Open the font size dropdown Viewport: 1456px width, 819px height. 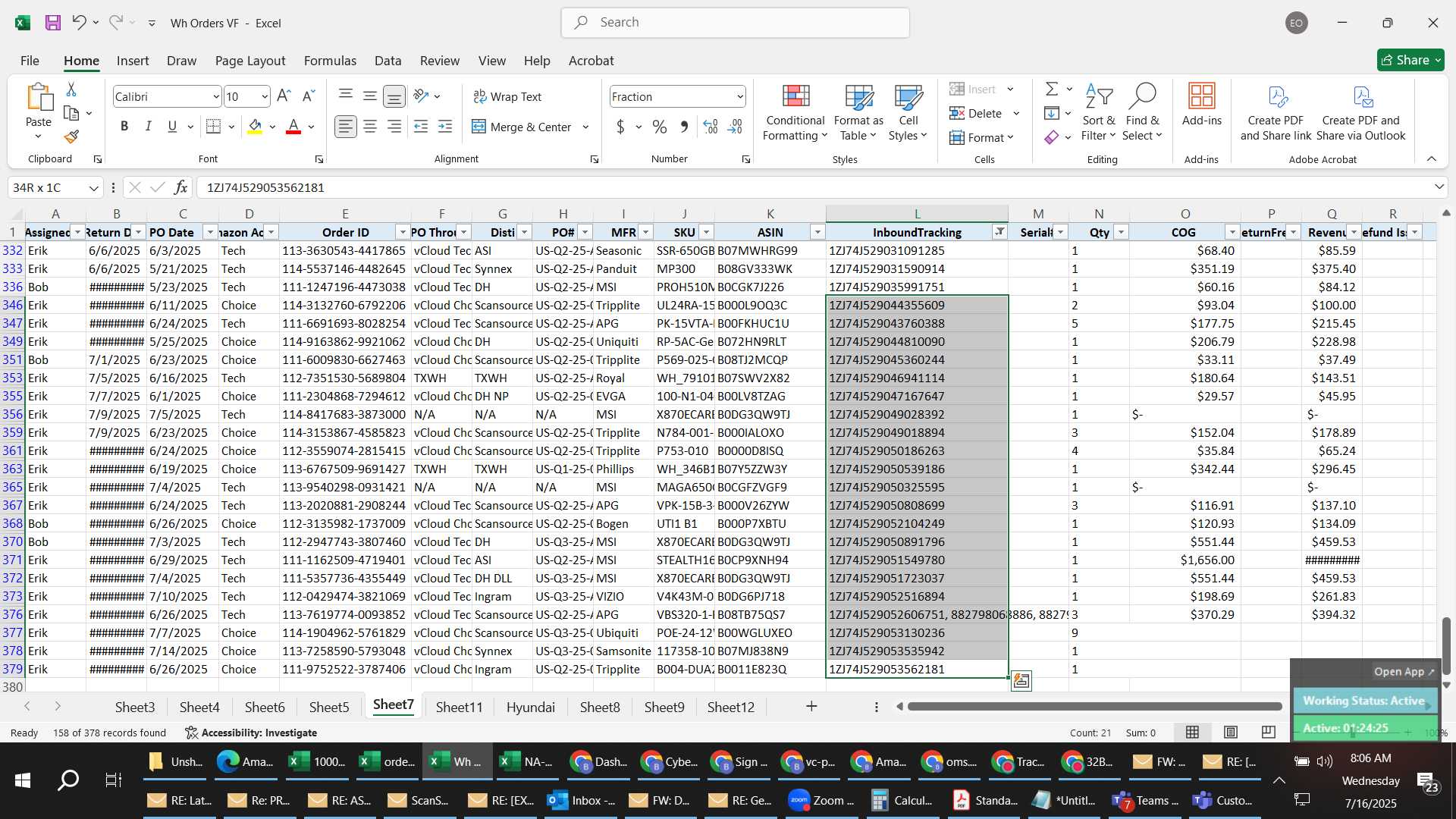264,96
